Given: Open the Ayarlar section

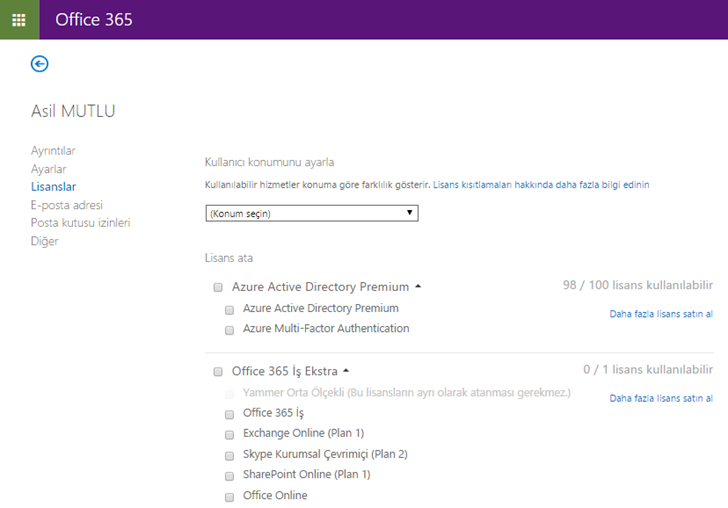Looking at the screenshot, I should pos(48,169).
